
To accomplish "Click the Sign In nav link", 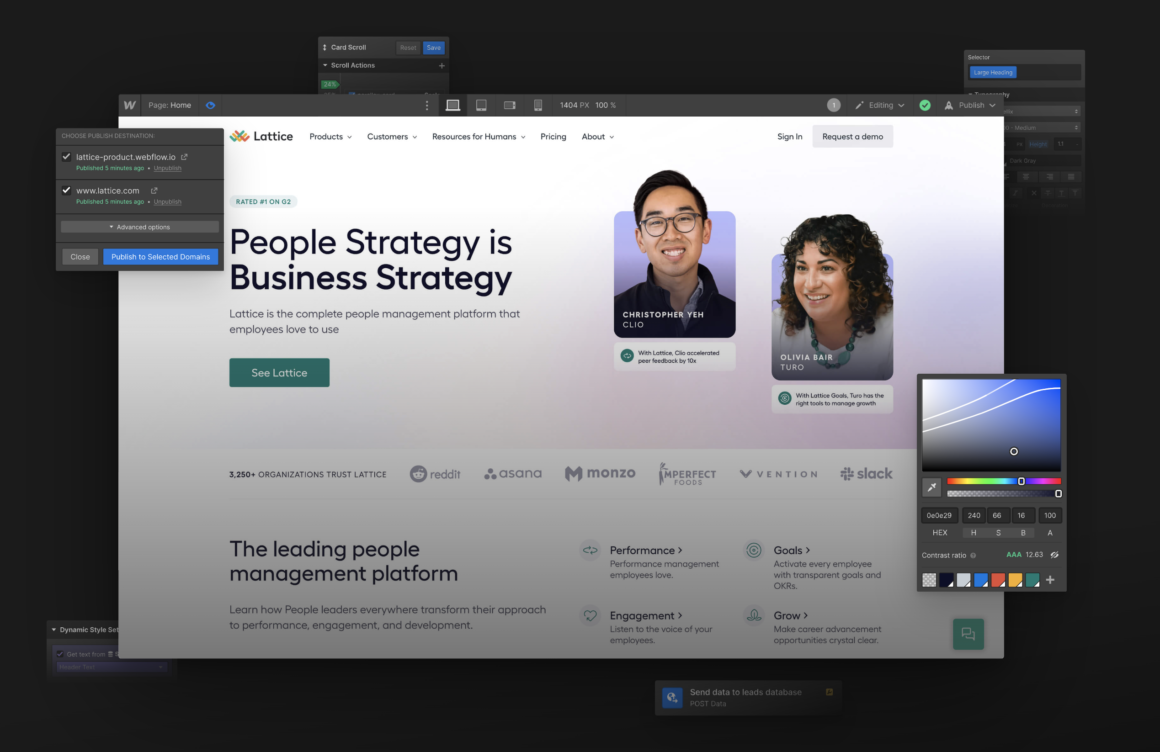I will click(x=789, y=137).
